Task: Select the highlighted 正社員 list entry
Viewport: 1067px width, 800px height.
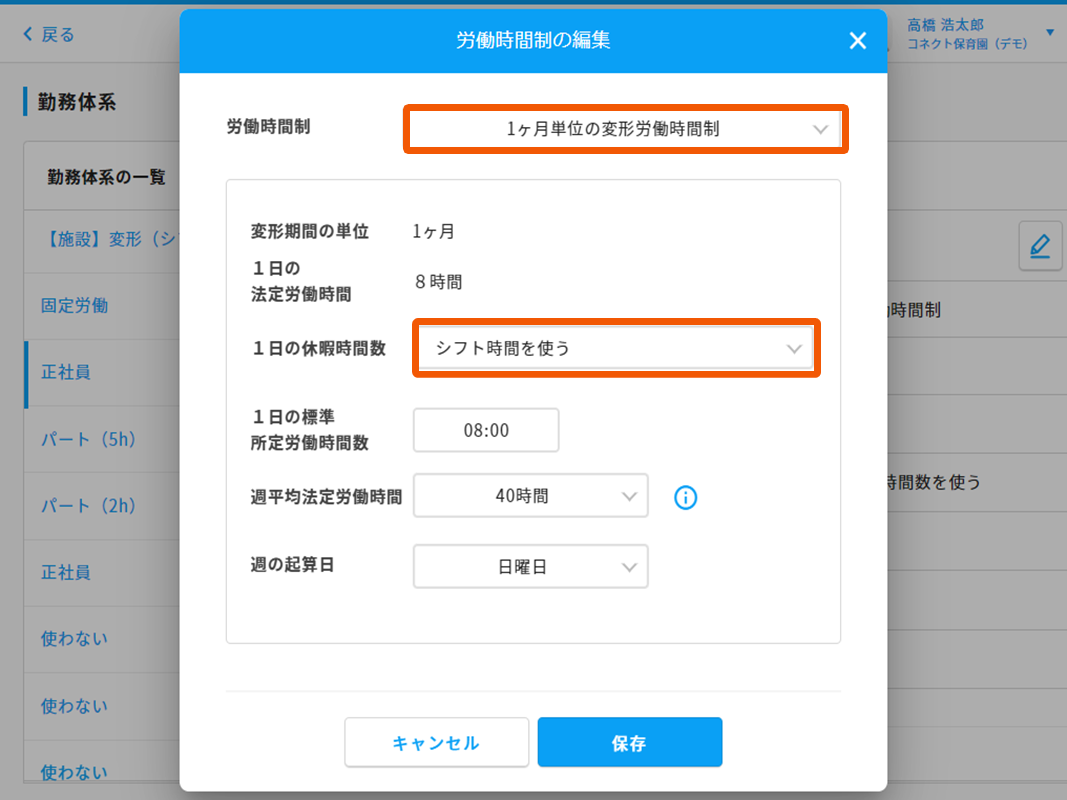Action: point(66,372)
